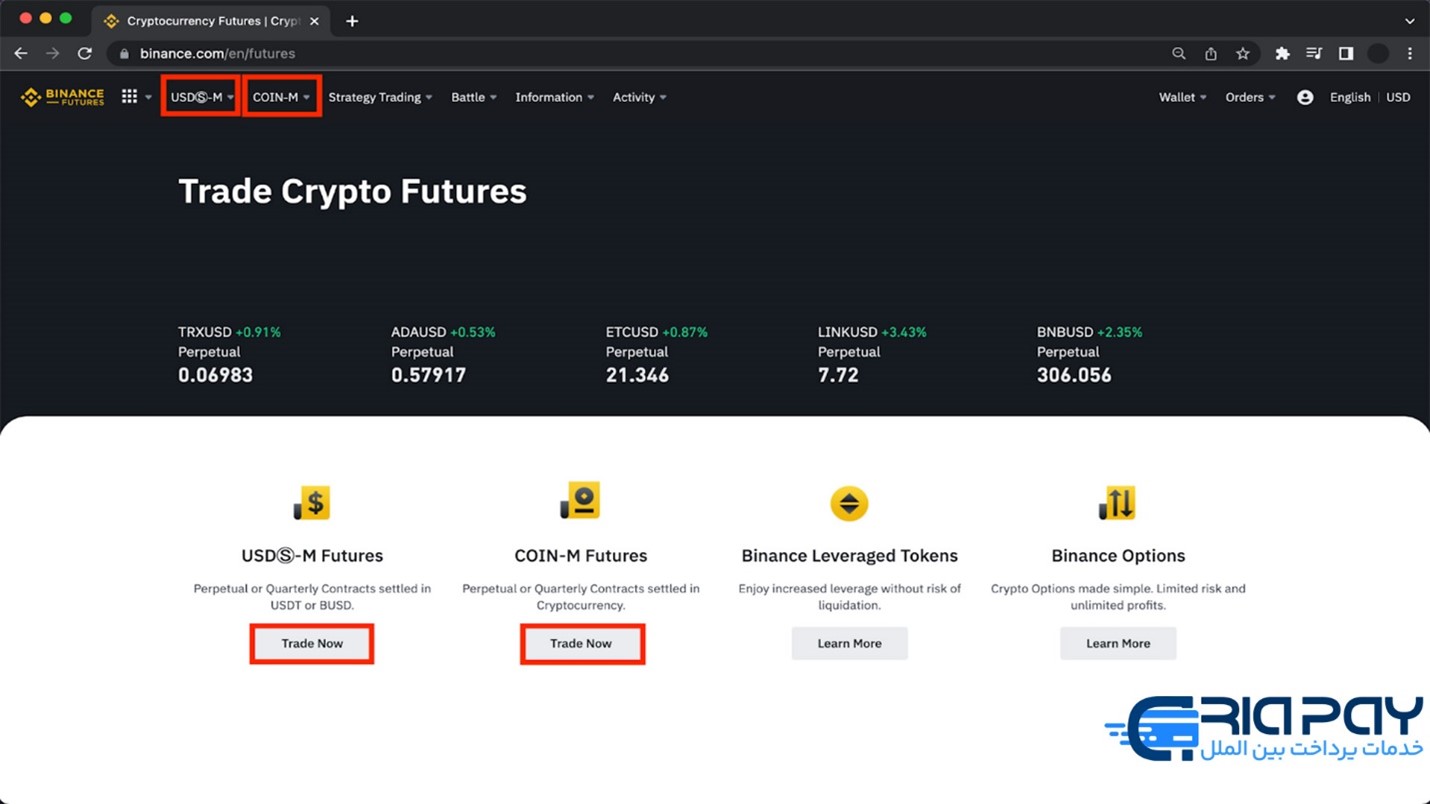
Task: Click the Binance Leveraged Tokens heading
Action: [850, 556]
